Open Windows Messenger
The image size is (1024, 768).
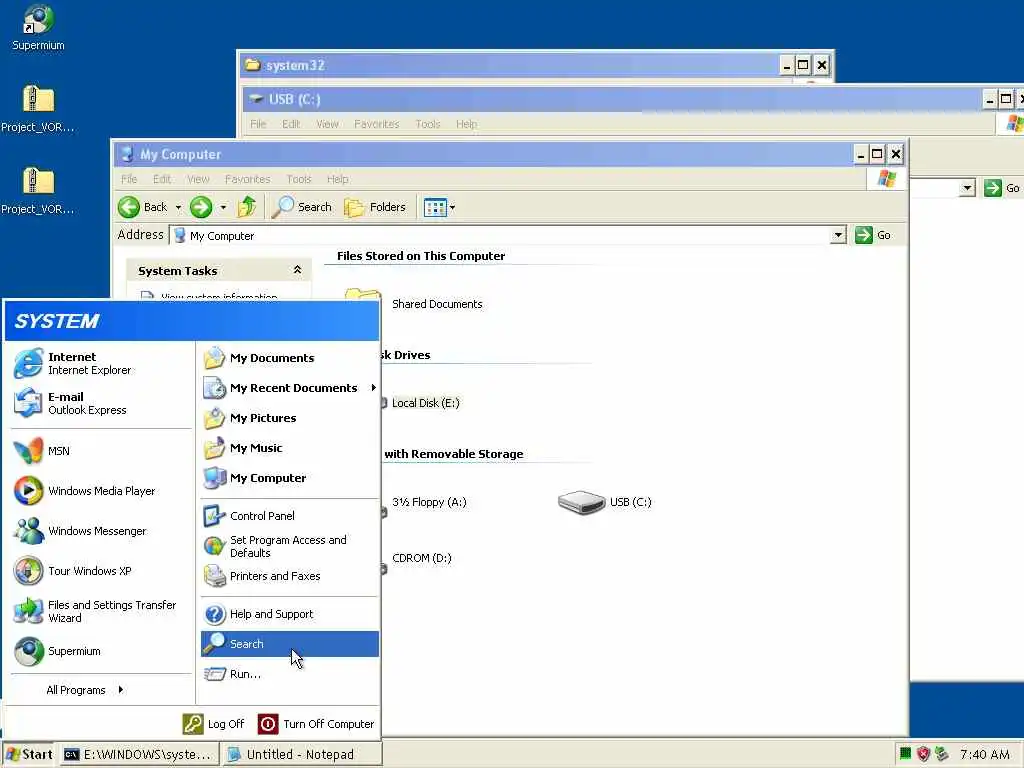click(x=101, y=531)
